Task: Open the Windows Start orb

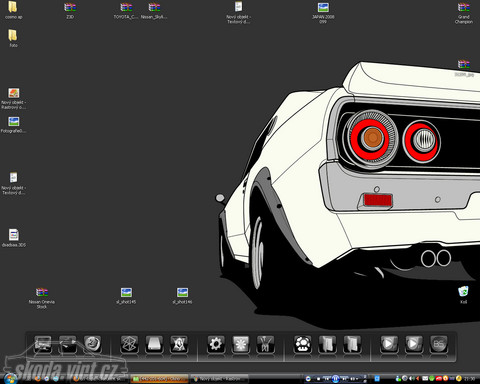Action: 11,378
